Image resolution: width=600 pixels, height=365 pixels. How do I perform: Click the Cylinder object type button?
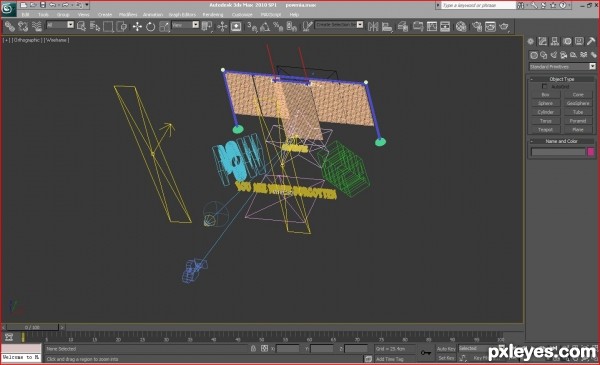[545, 112]
